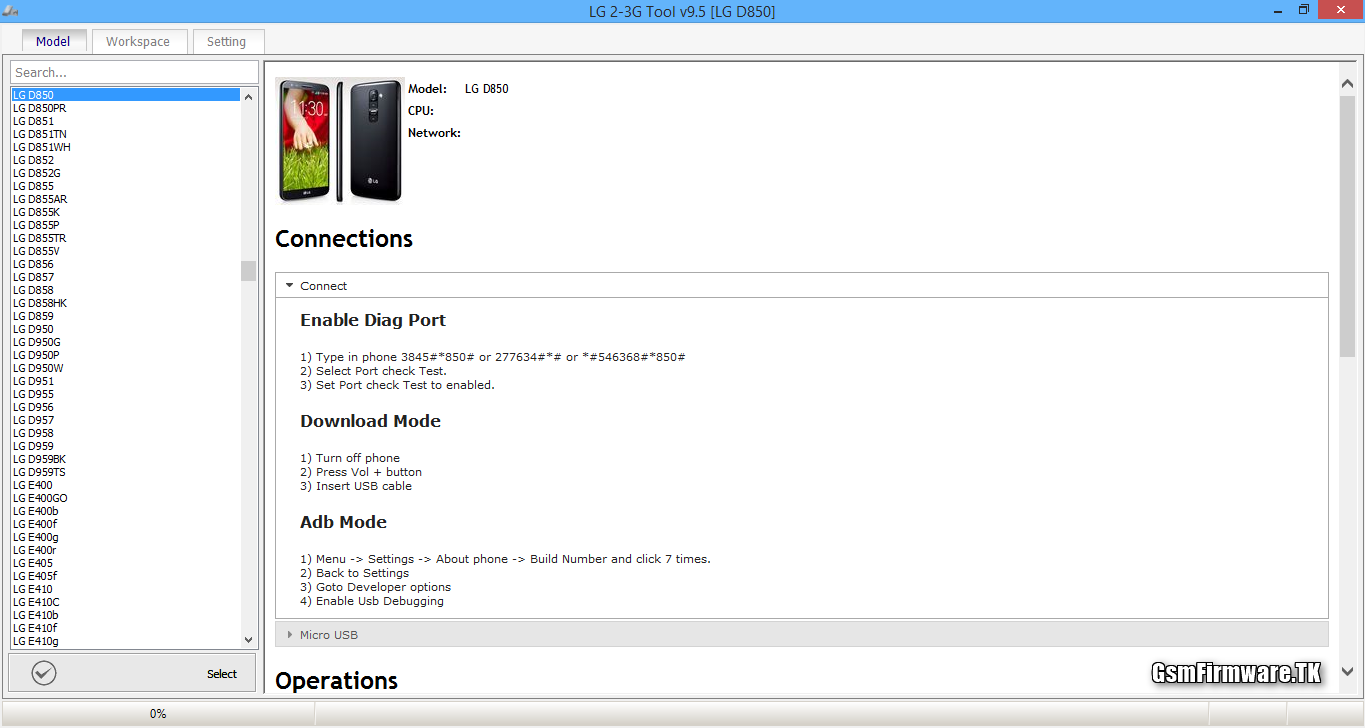The height and width of the screenshot is (728, 1365).
Task: Select LG D856 in model list
Action: (x=125, y=264)
